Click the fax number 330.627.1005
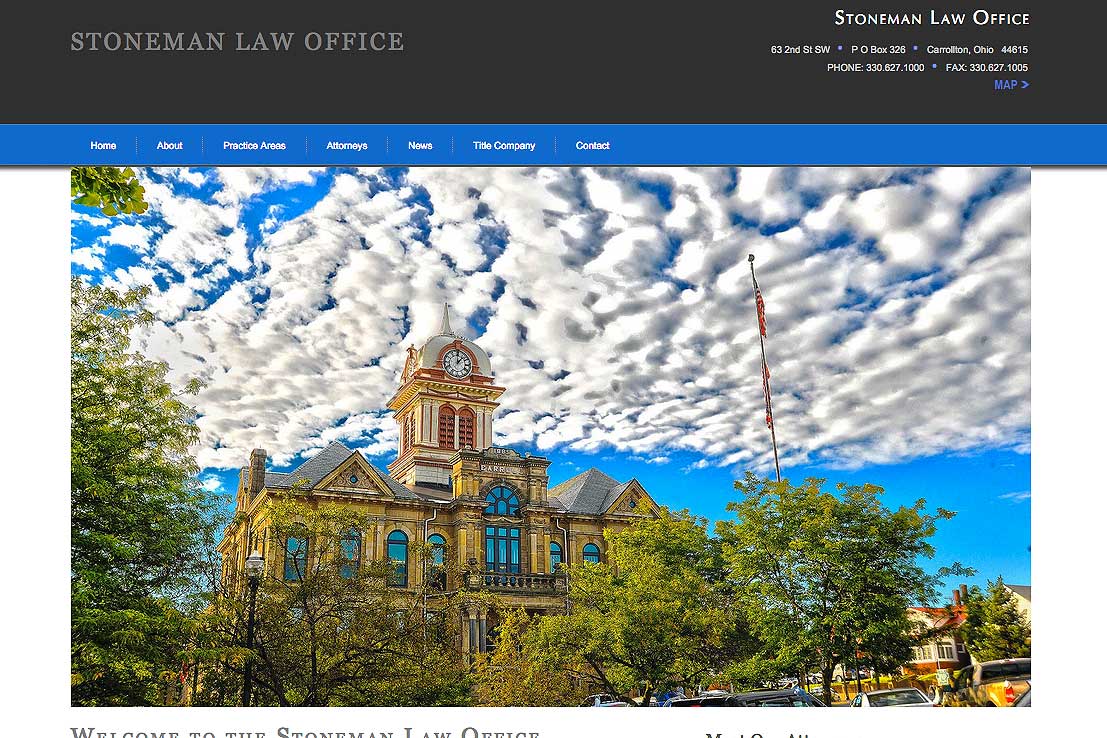Image resolution: width=1107 pixels, height=738 pixels. [x=1000, y=67]
